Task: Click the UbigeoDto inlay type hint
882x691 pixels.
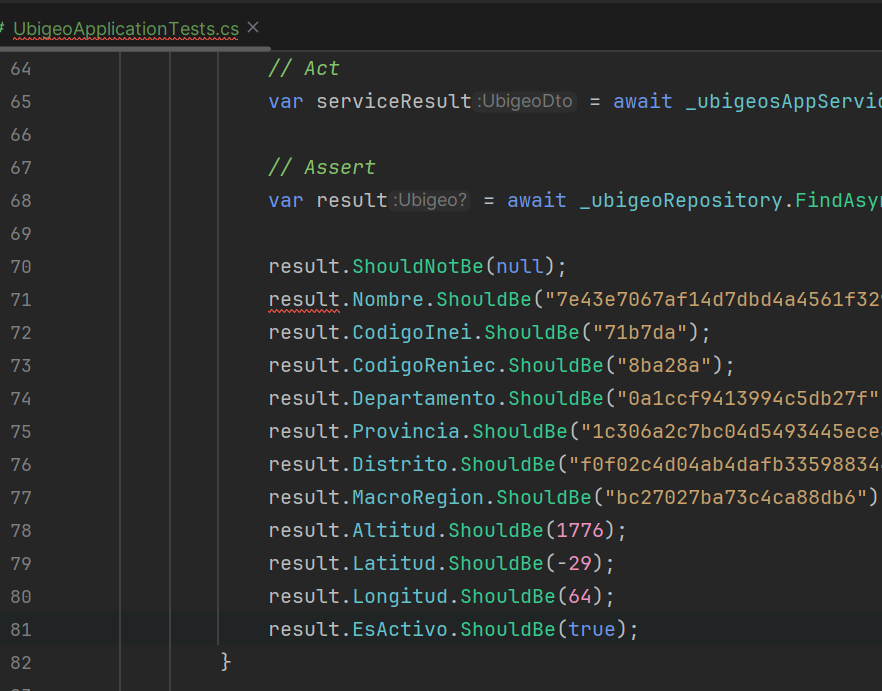Action: (x=525, y=102)
